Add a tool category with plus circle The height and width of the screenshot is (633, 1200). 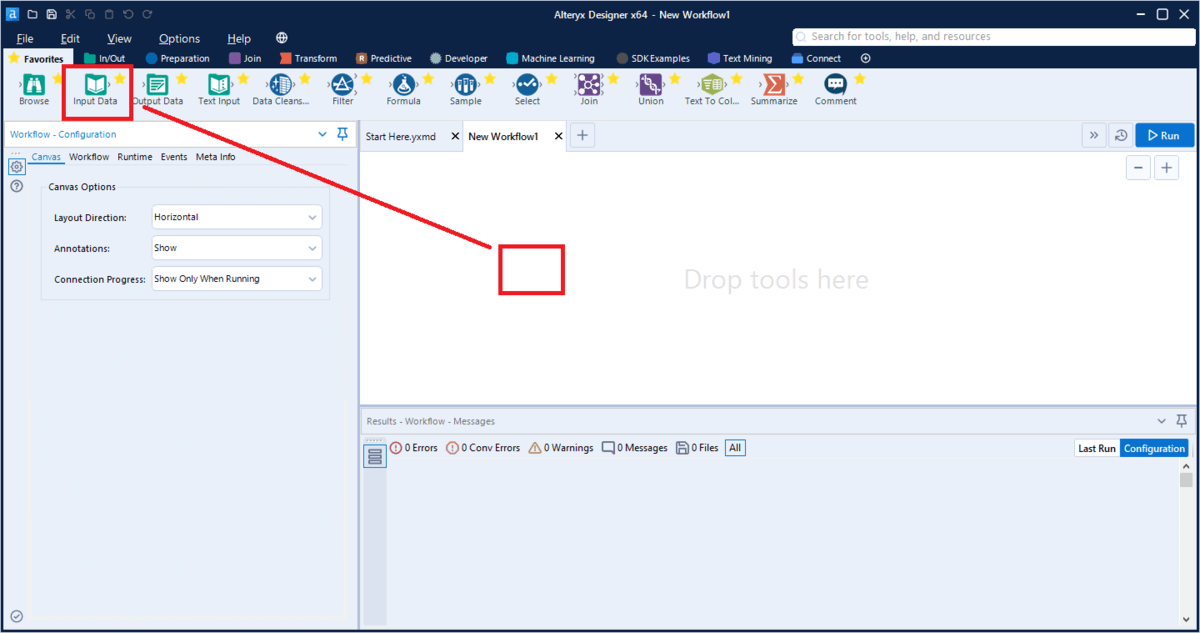click(x=865, y=58)
